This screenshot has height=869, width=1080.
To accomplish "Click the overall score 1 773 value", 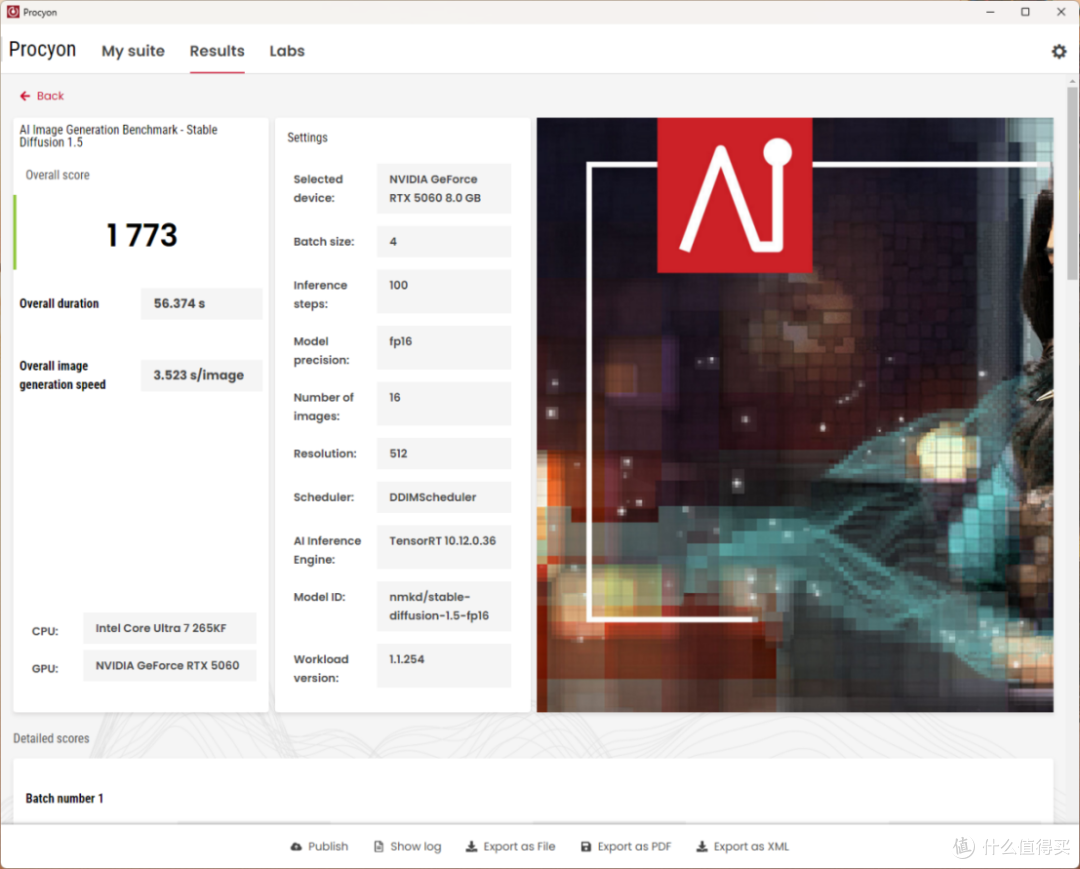I will pyautogui.click(x=141, y=235).
